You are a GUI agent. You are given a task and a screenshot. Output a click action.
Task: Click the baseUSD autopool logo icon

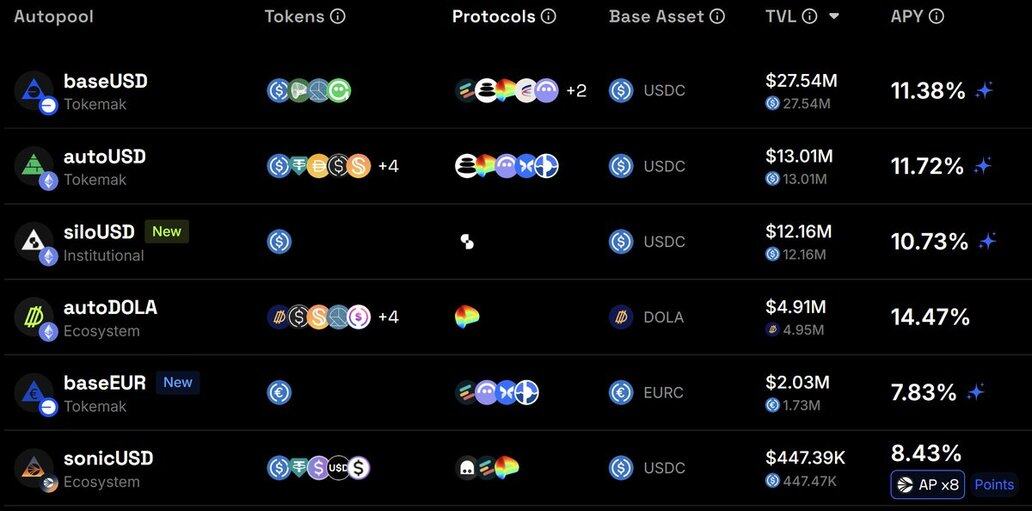36,92
